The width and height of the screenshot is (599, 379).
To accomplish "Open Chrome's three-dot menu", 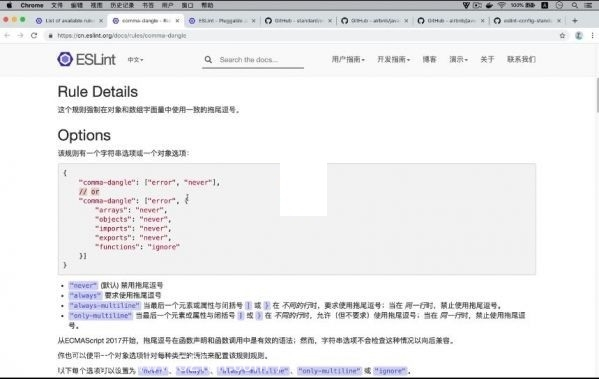I will point(593,36).
